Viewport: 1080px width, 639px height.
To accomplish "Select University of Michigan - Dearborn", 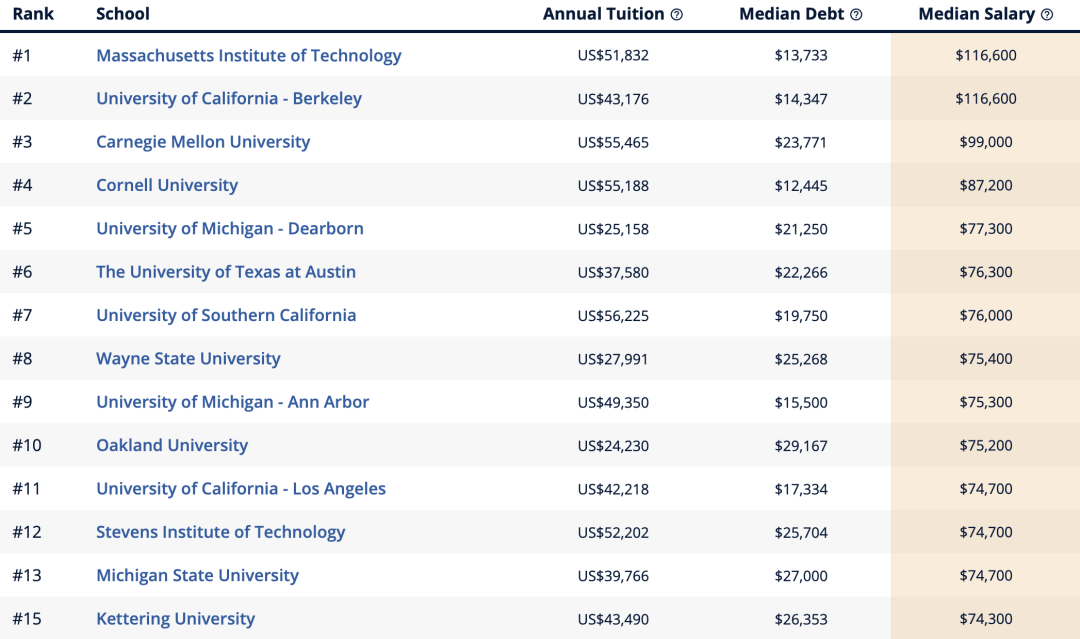I will point(229,229).
